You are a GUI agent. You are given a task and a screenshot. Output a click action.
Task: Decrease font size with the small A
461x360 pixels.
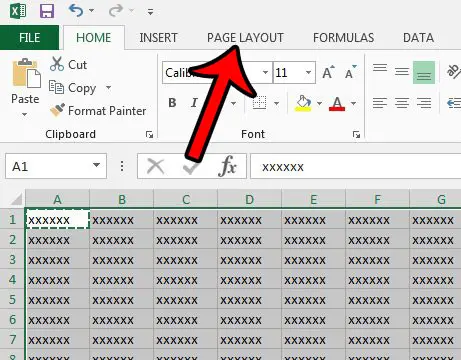[350, 72]
